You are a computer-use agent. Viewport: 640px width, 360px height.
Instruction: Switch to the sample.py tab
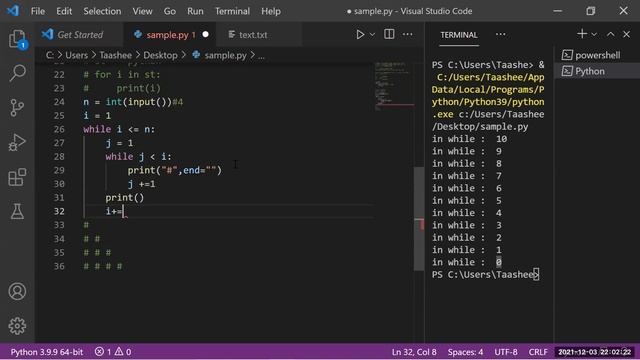pos(170,35)
